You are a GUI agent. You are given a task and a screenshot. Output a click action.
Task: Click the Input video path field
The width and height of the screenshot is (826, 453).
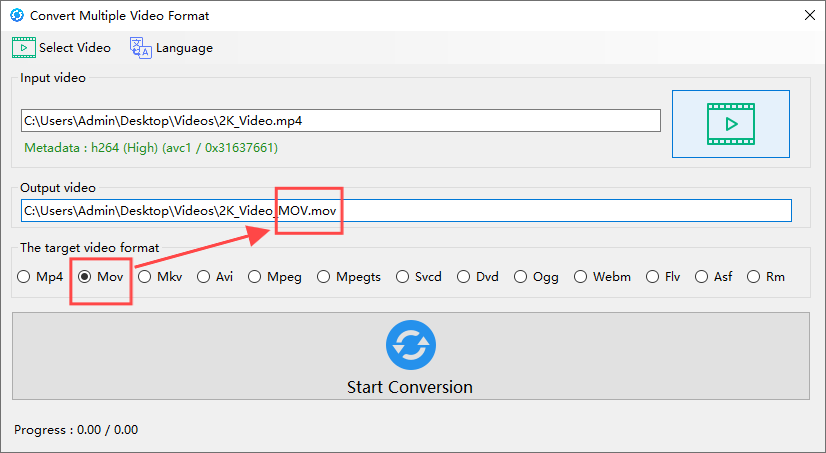coord(341,121)
